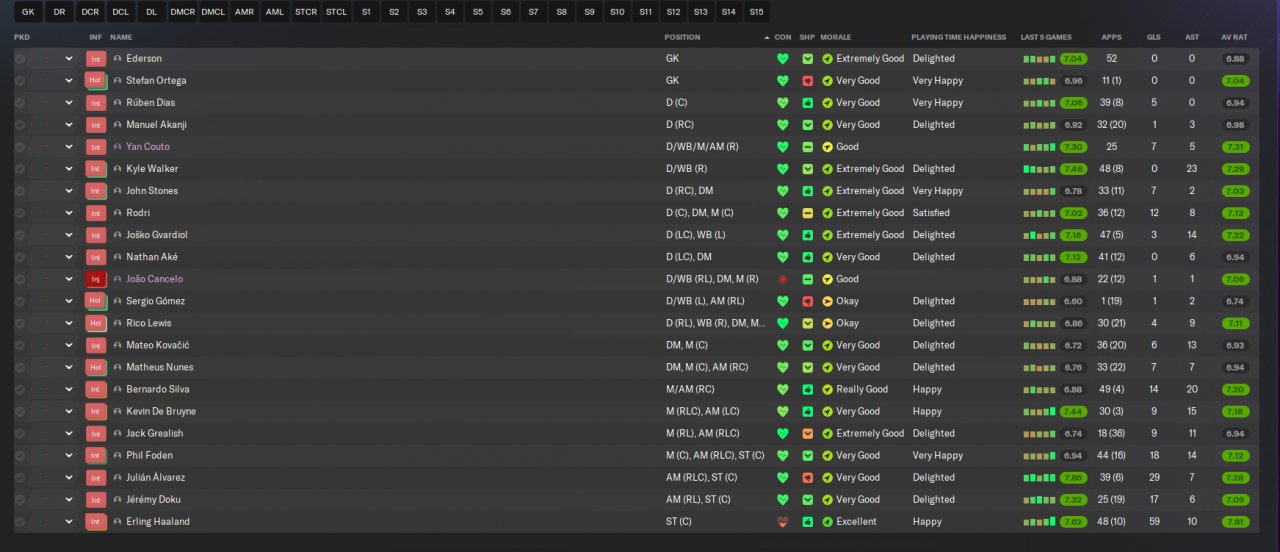The image size is (1280, 552).
Task: Click Haaland's 7.81 average rating badge
Action: [x=1235, y=522]
